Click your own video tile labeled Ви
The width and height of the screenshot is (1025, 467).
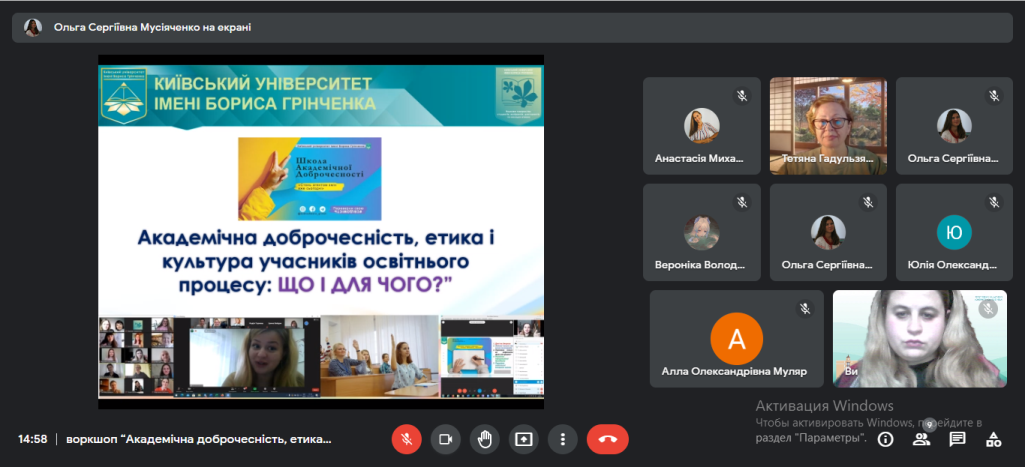[x=919, y=338]
